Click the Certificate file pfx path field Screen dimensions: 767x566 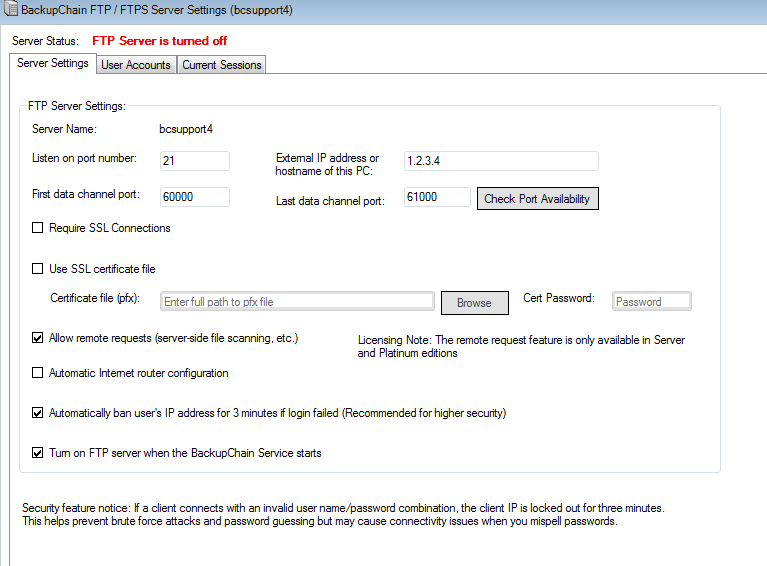coord(297,301)
